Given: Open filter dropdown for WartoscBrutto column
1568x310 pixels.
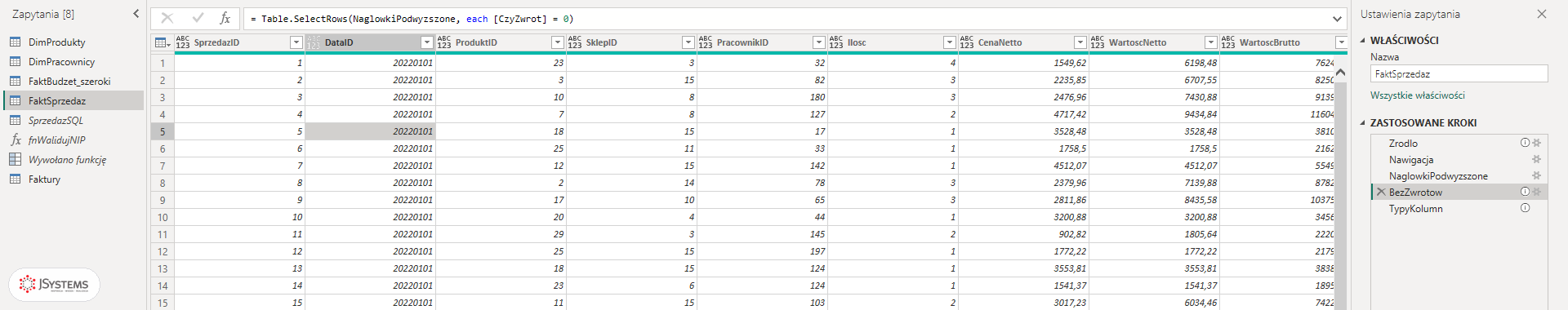Looking at the screenshot, I should pyautogui.click(x=1340, y=42).
